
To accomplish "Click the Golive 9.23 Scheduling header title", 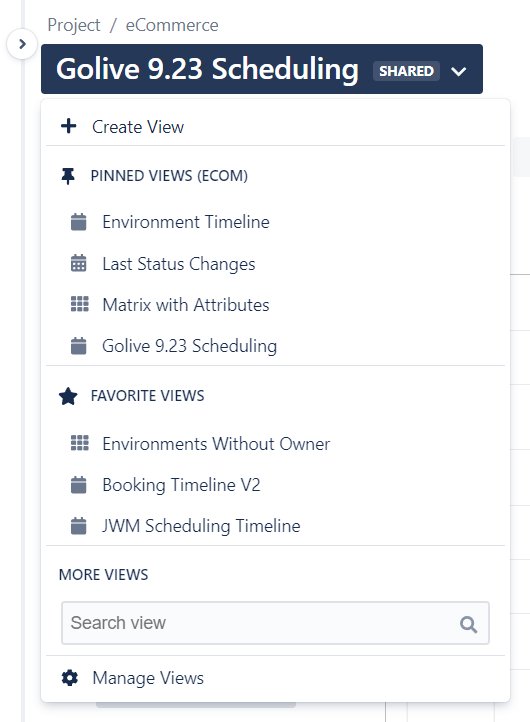I will 207,69.
